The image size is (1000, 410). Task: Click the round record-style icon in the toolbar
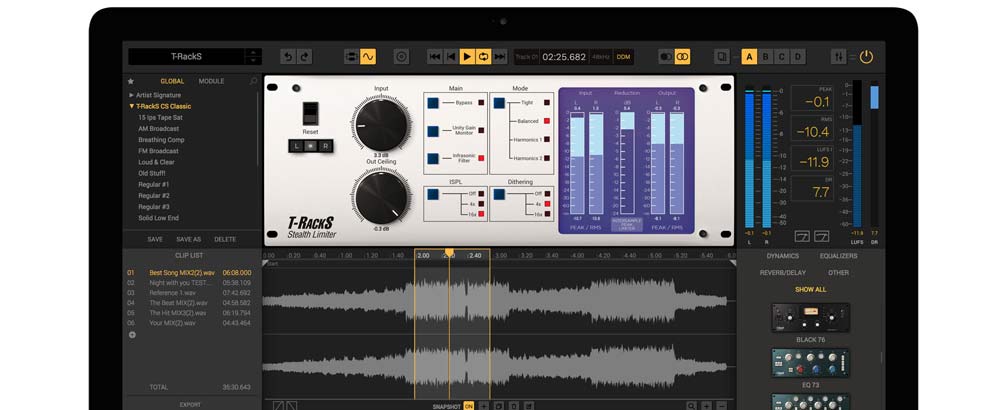pyautogui.click(x=402, y=57)
